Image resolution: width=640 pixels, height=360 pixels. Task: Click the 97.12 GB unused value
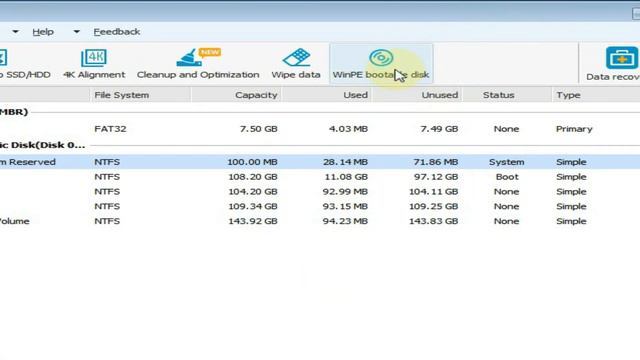(436, 177)
